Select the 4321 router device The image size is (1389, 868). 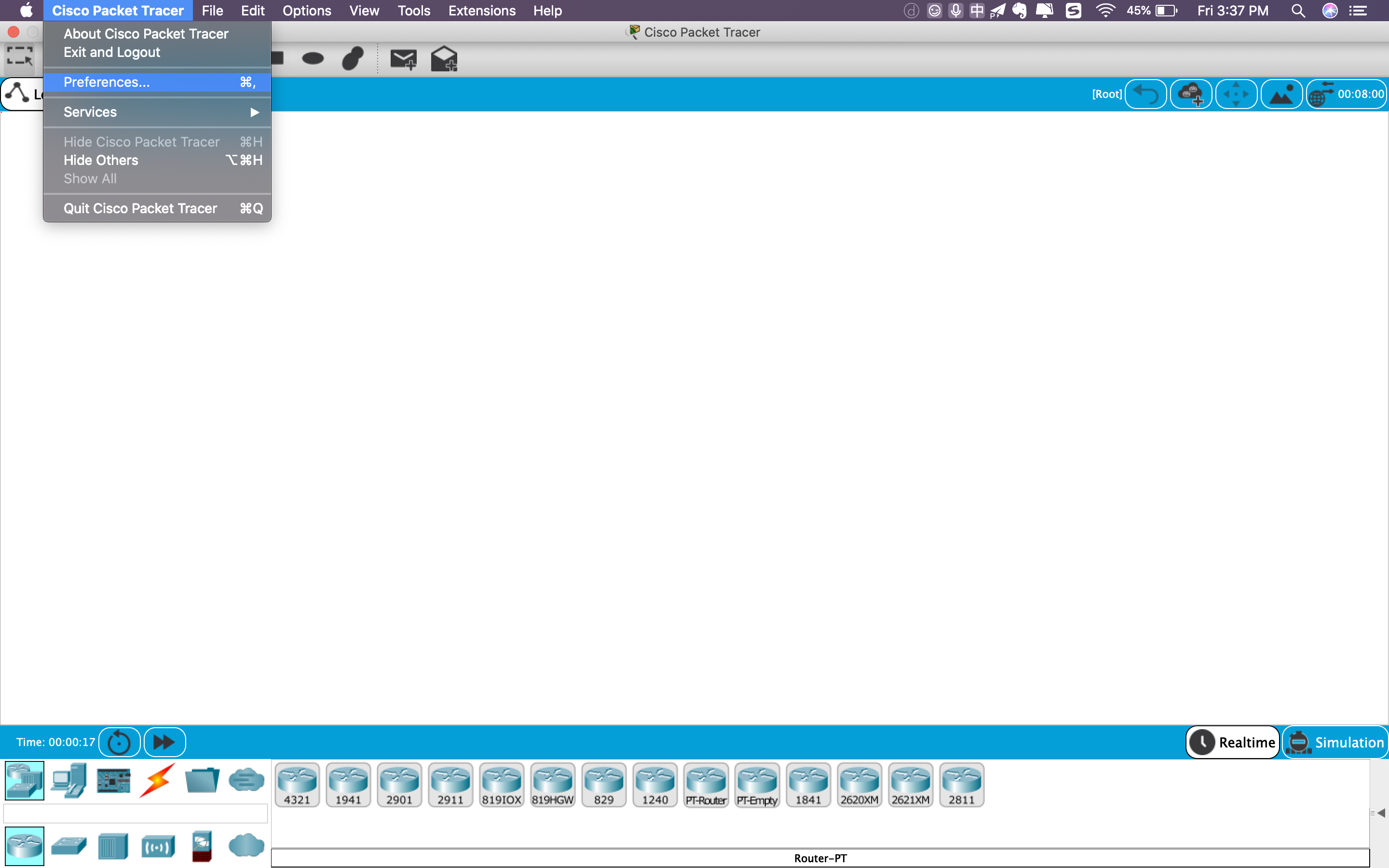[297, 784]
